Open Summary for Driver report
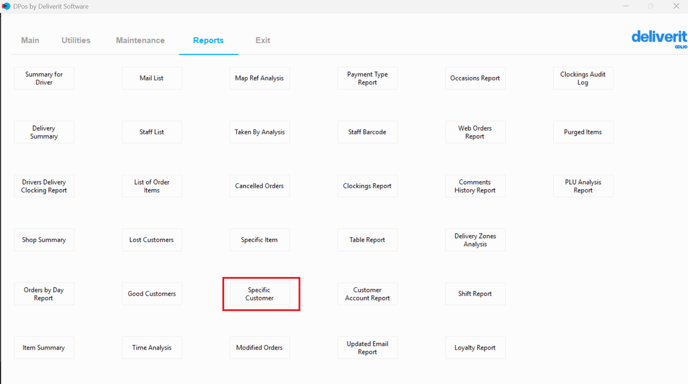Image resolution: width=688 pixels, height=384 pixels. click(44, 78)
